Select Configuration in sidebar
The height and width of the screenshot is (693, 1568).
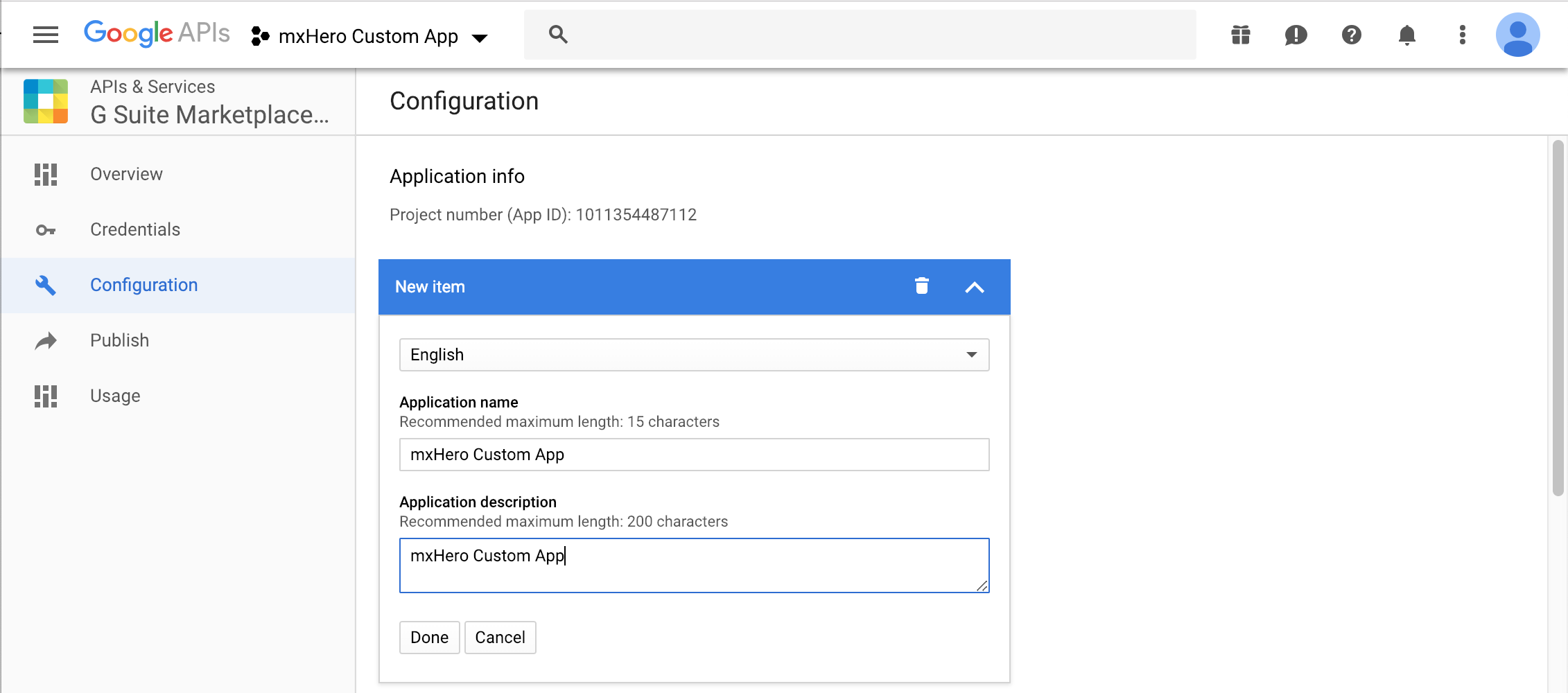[x=144, y=285]
